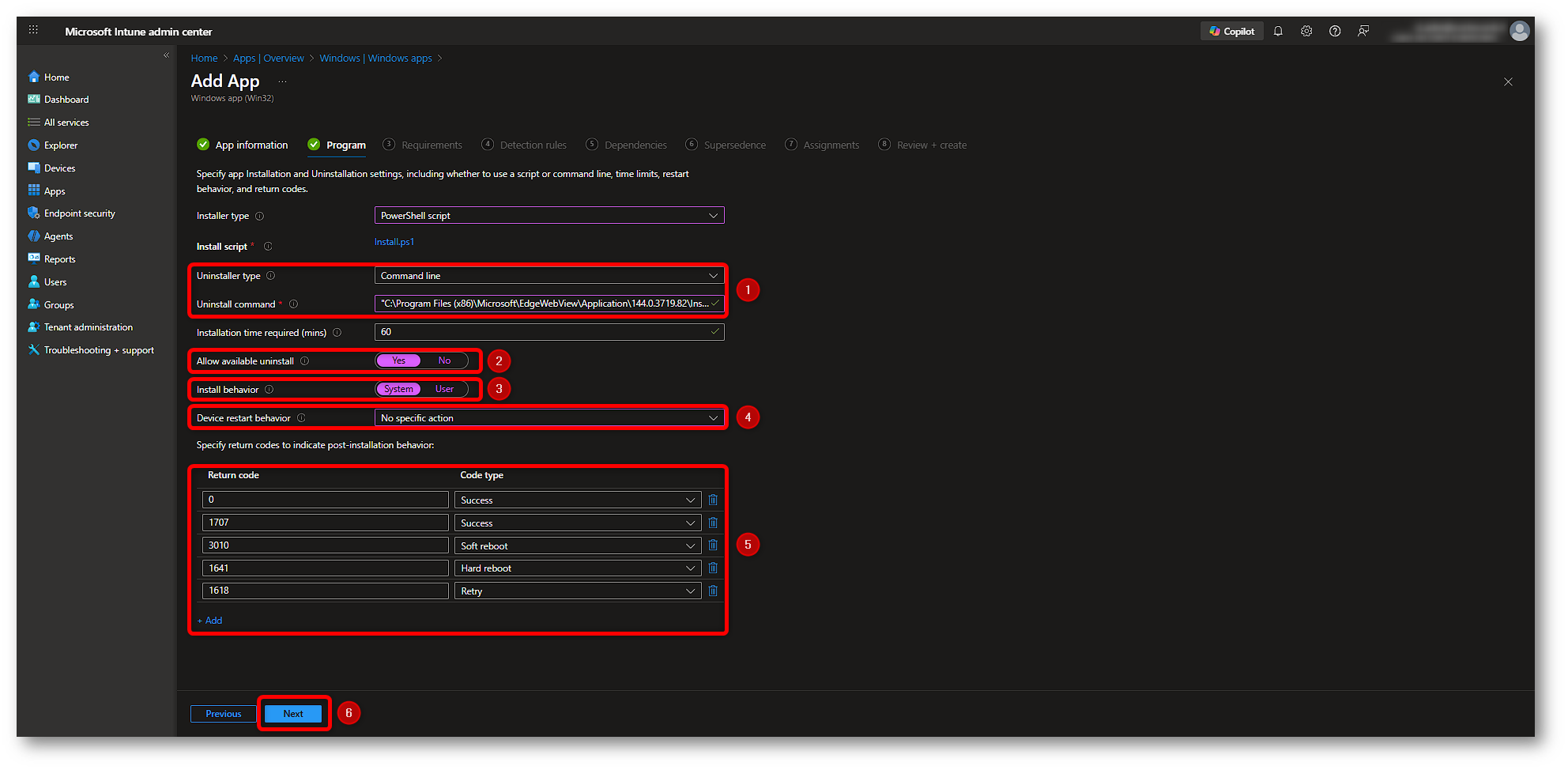Click the Next button
This screenshot has height=770, width=1568.
click(x=293, y=714)
